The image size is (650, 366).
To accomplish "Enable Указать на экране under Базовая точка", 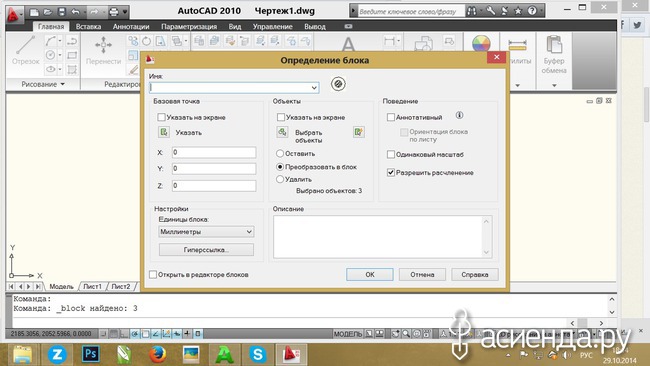I will [161, 117].
